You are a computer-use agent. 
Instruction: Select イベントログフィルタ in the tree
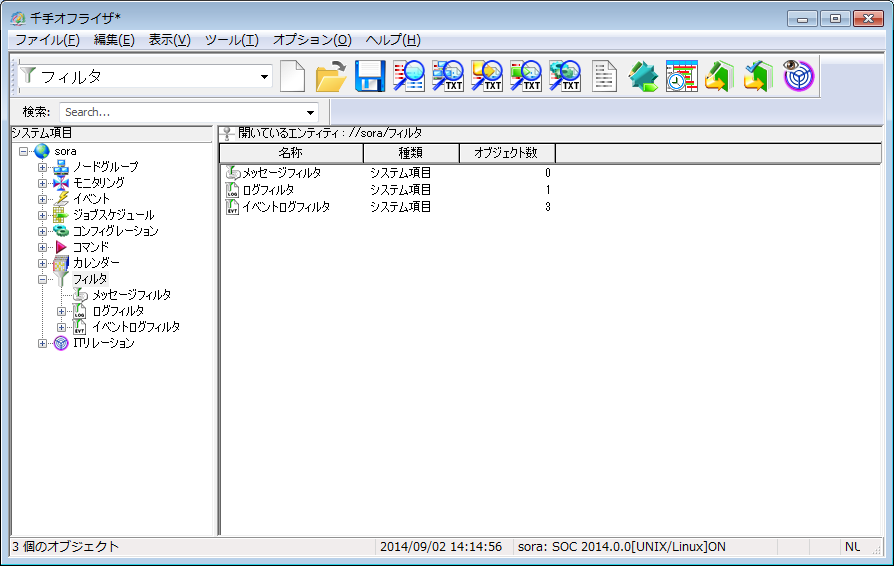tap(136, 327)
